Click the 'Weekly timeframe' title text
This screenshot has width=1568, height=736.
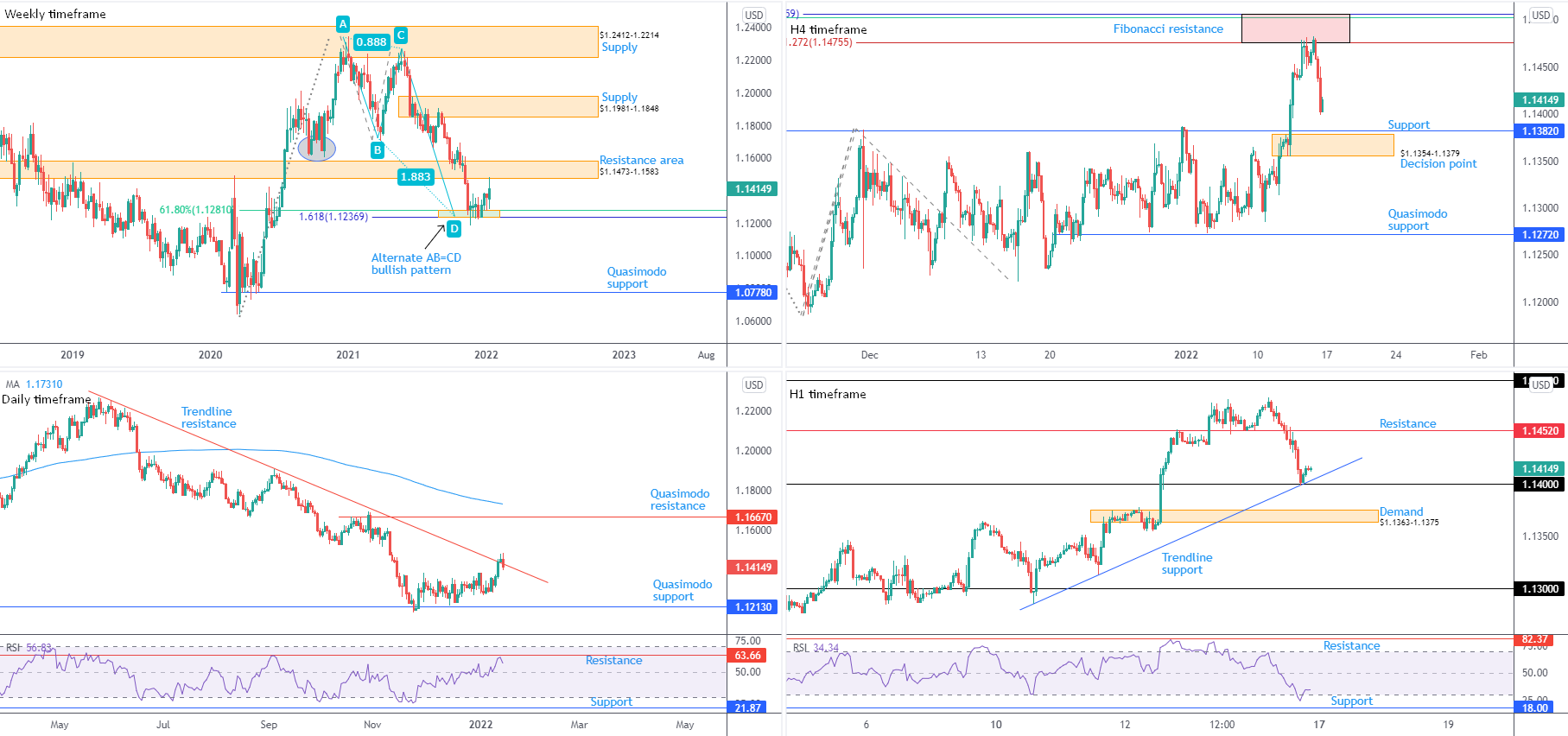55,14
